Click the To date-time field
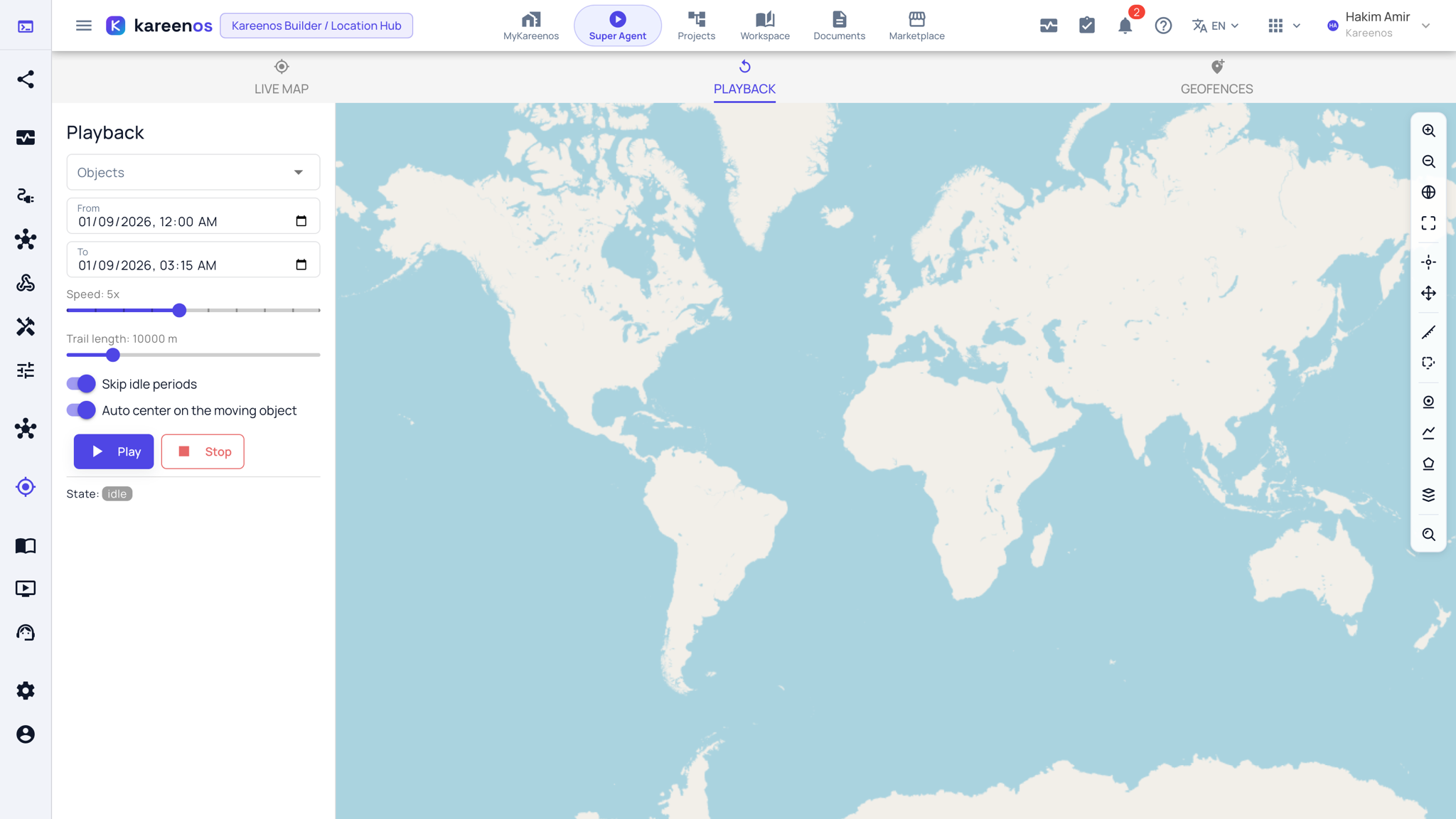This screenshot has height=819, width=1456. 193,259
